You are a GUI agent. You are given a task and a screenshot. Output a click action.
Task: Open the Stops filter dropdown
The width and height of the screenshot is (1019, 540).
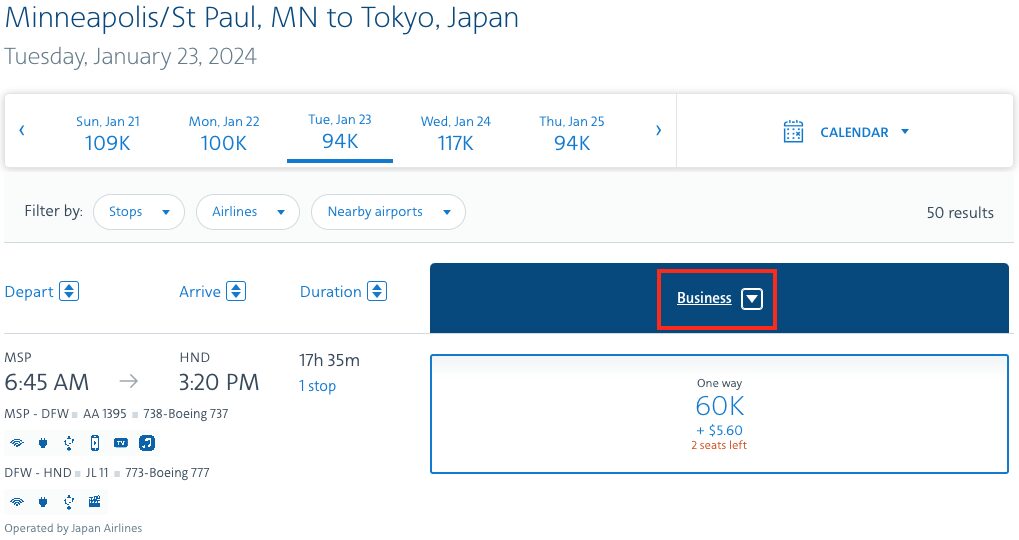pos(139,212)
